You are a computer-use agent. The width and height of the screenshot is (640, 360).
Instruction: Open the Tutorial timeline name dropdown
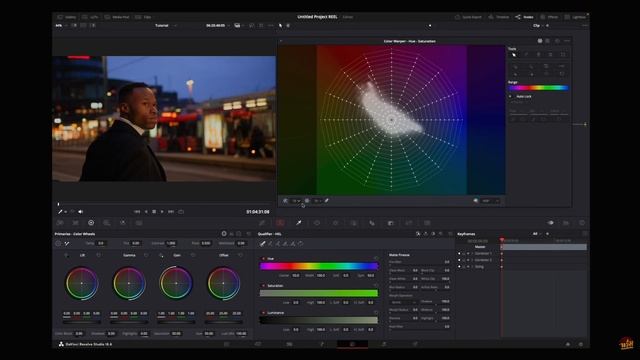[x=166, y=25]
